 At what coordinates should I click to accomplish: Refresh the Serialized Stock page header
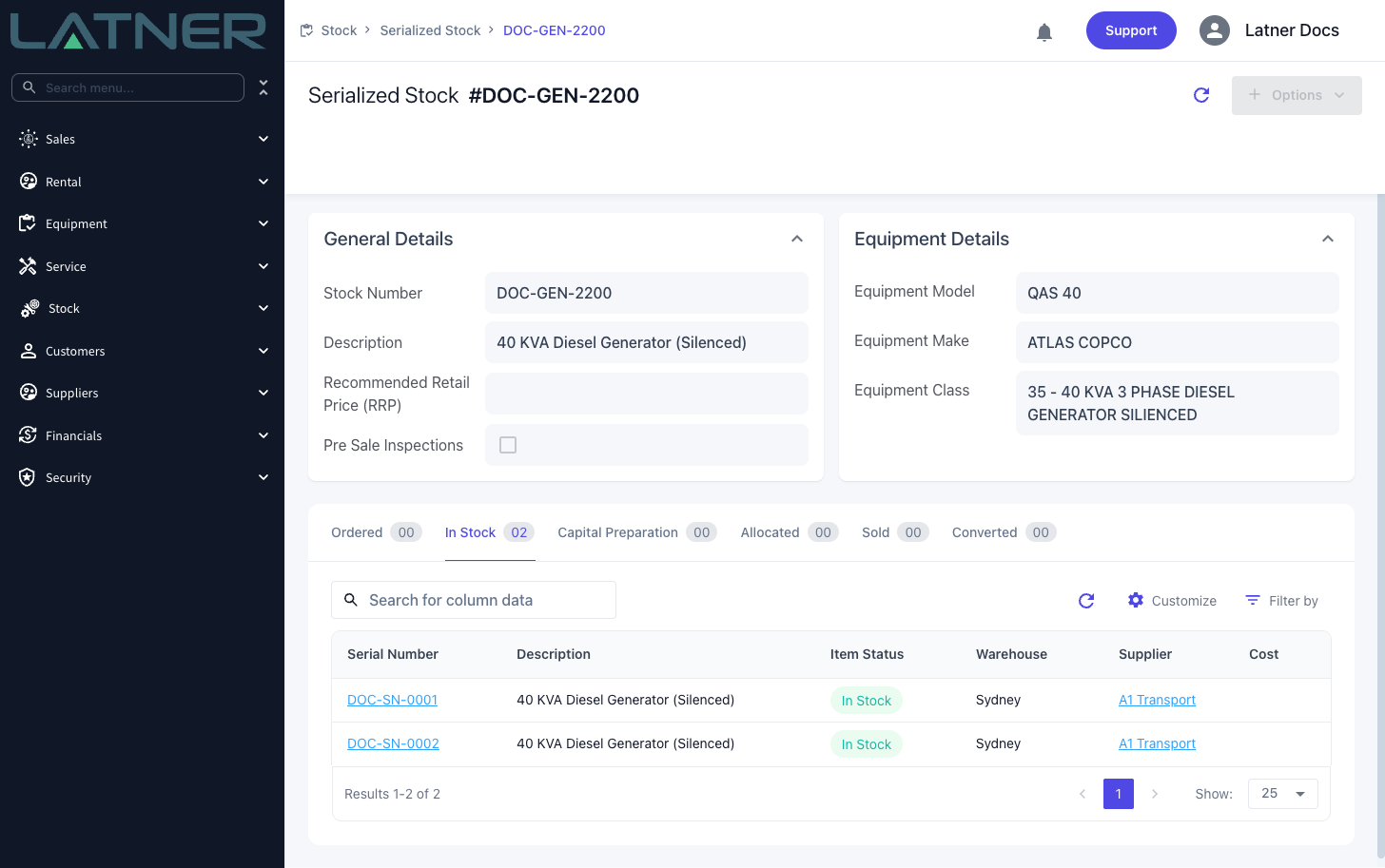1201,95
